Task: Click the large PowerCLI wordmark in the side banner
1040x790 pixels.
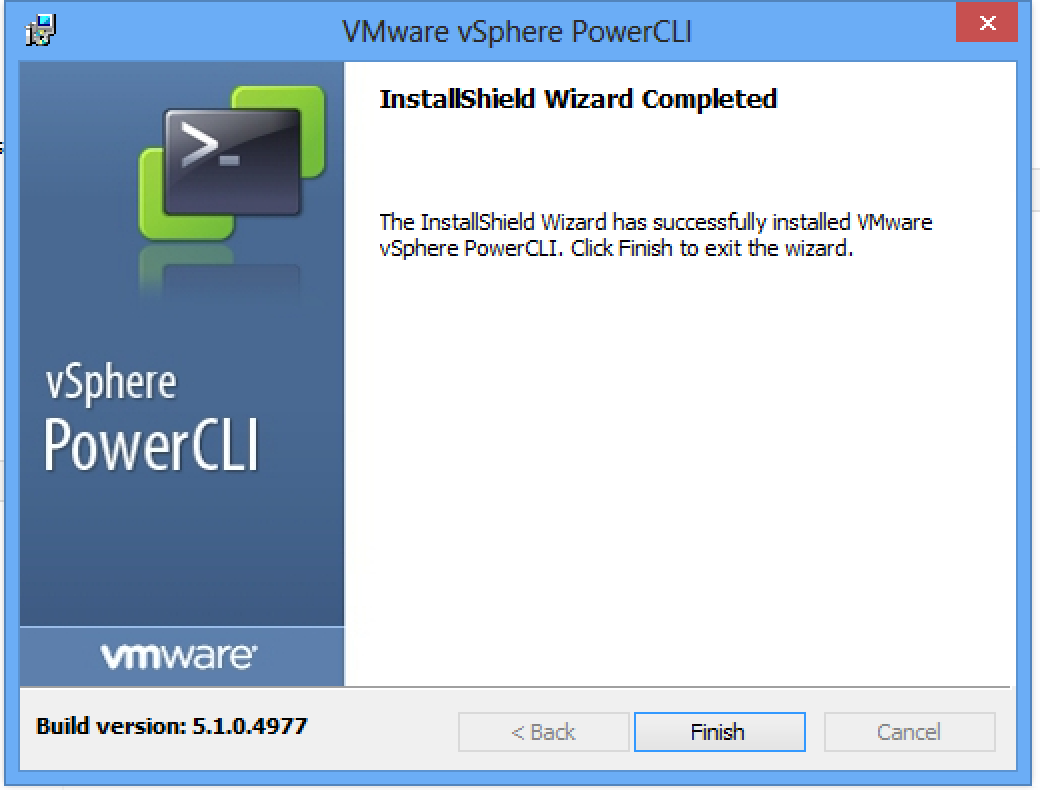Action: pos(151,445)
